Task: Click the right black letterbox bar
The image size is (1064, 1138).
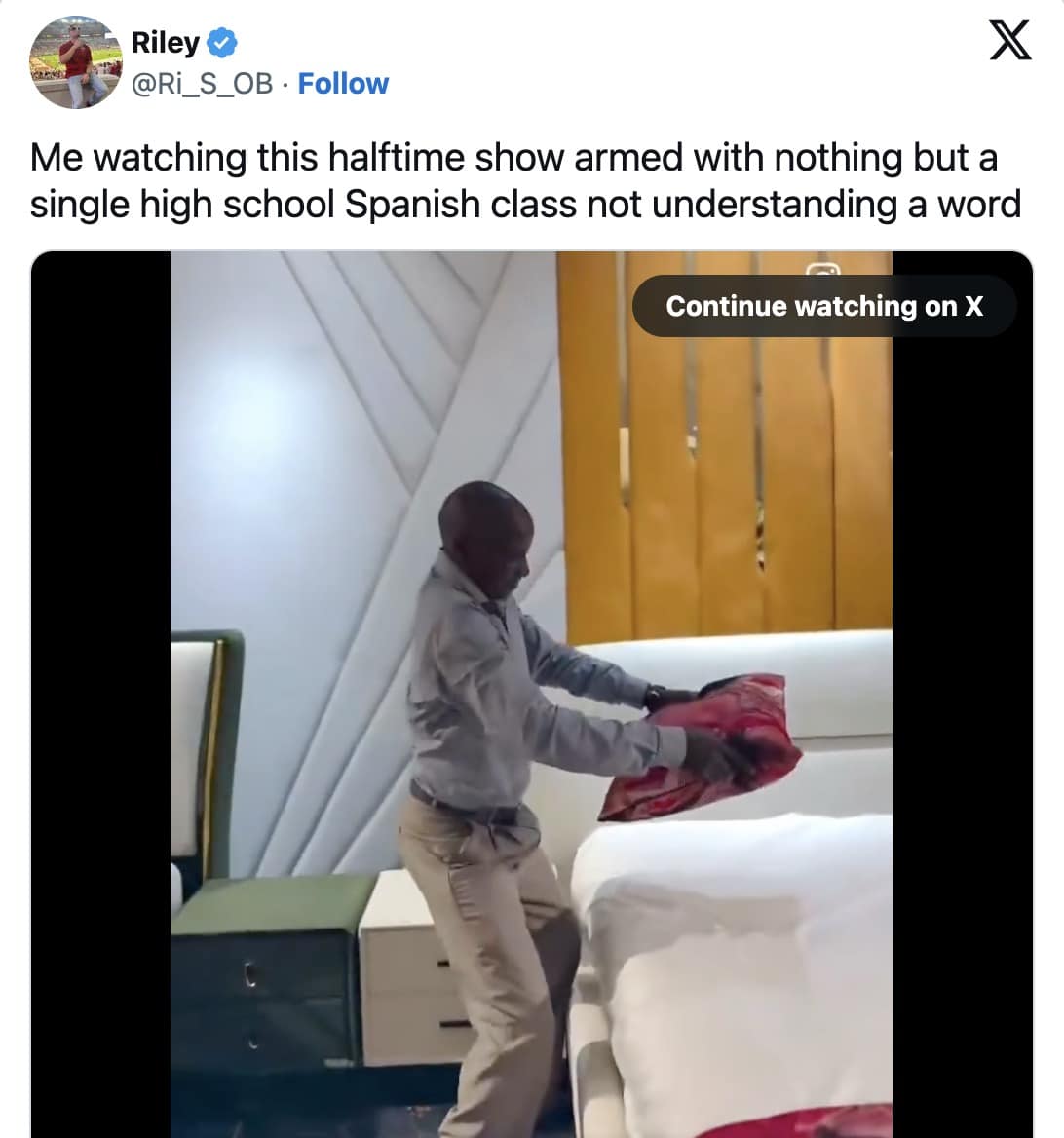Action: point(963,733)
